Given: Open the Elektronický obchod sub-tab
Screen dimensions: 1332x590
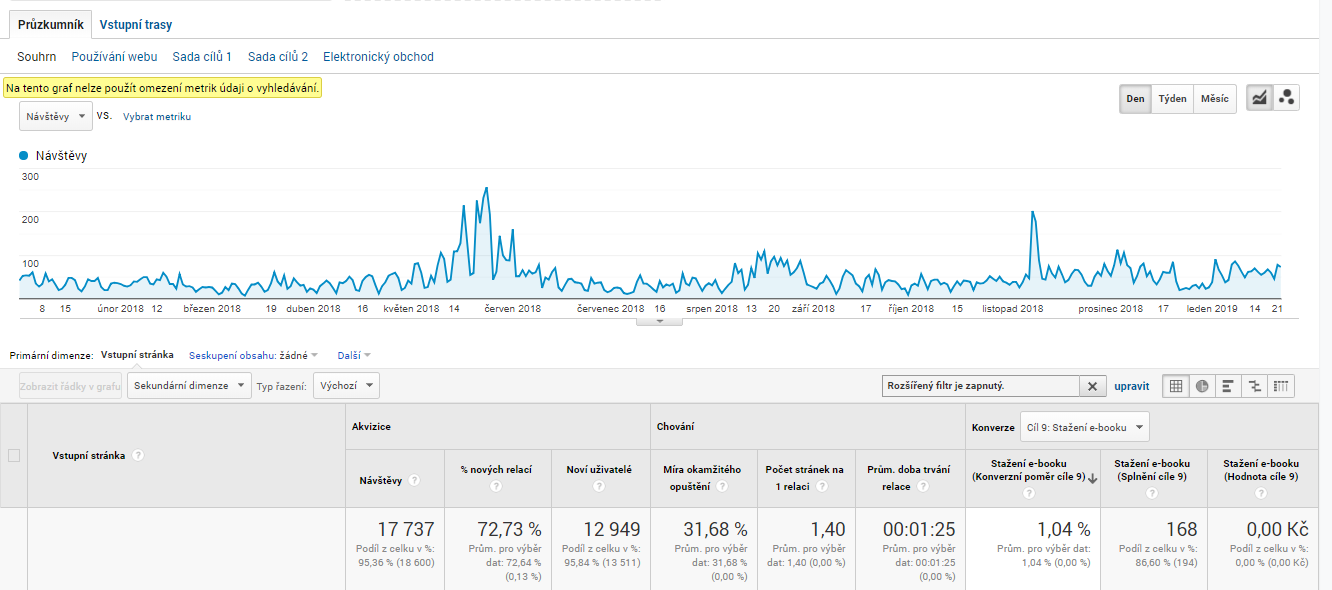Looking at the screenshot, I should 378,57.
